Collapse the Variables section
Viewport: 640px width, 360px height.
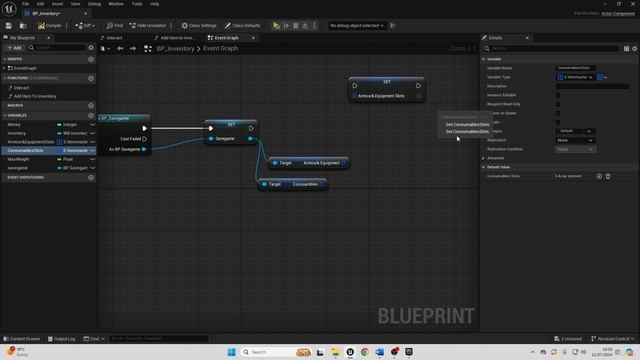coord(4,116)
